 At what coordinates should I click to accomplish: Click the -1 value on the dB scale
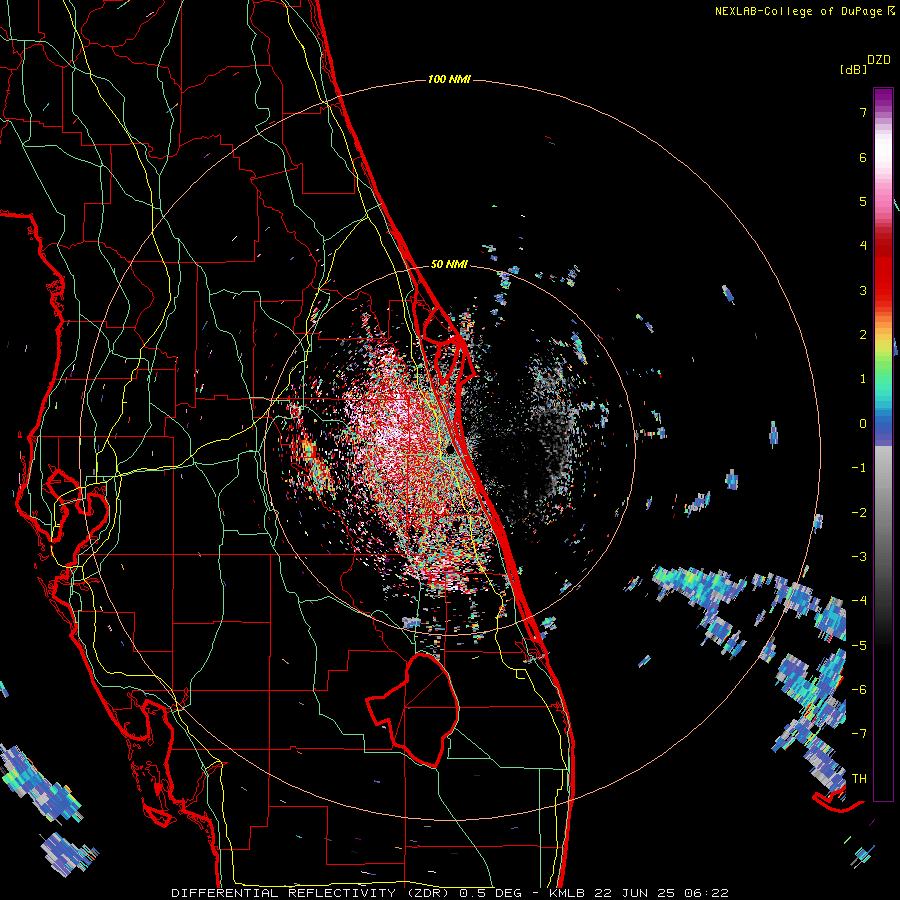click(x=859, y=468)
